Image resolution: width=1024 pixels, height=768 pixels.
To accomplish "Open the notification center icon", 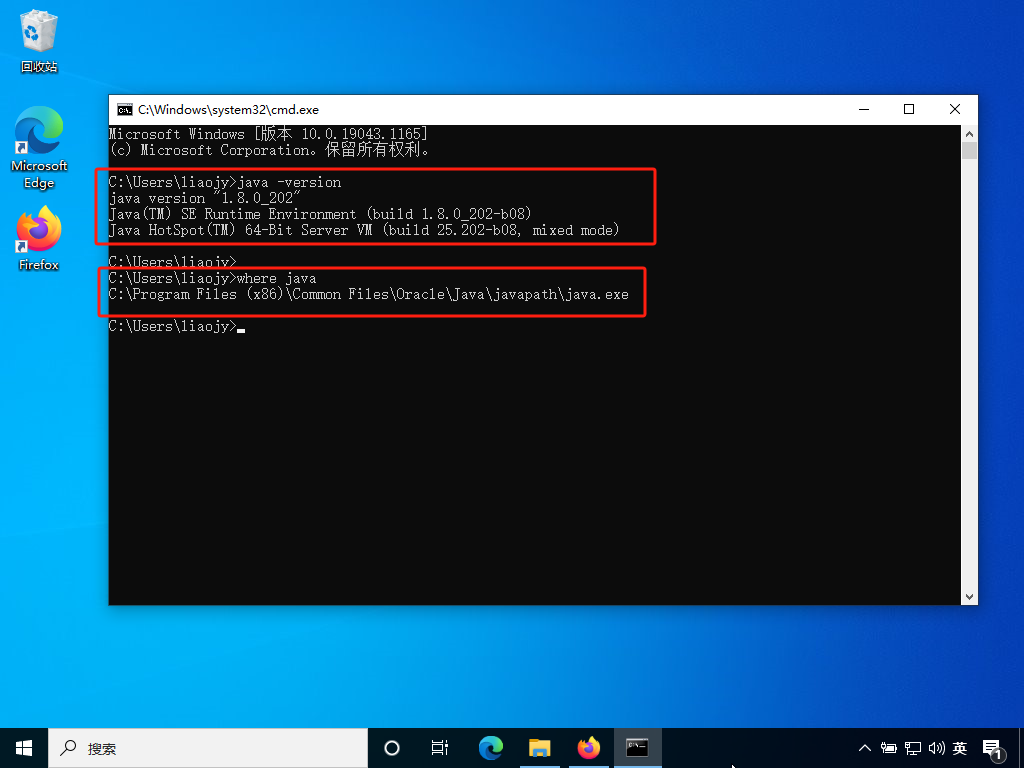I will click(993, 750).
